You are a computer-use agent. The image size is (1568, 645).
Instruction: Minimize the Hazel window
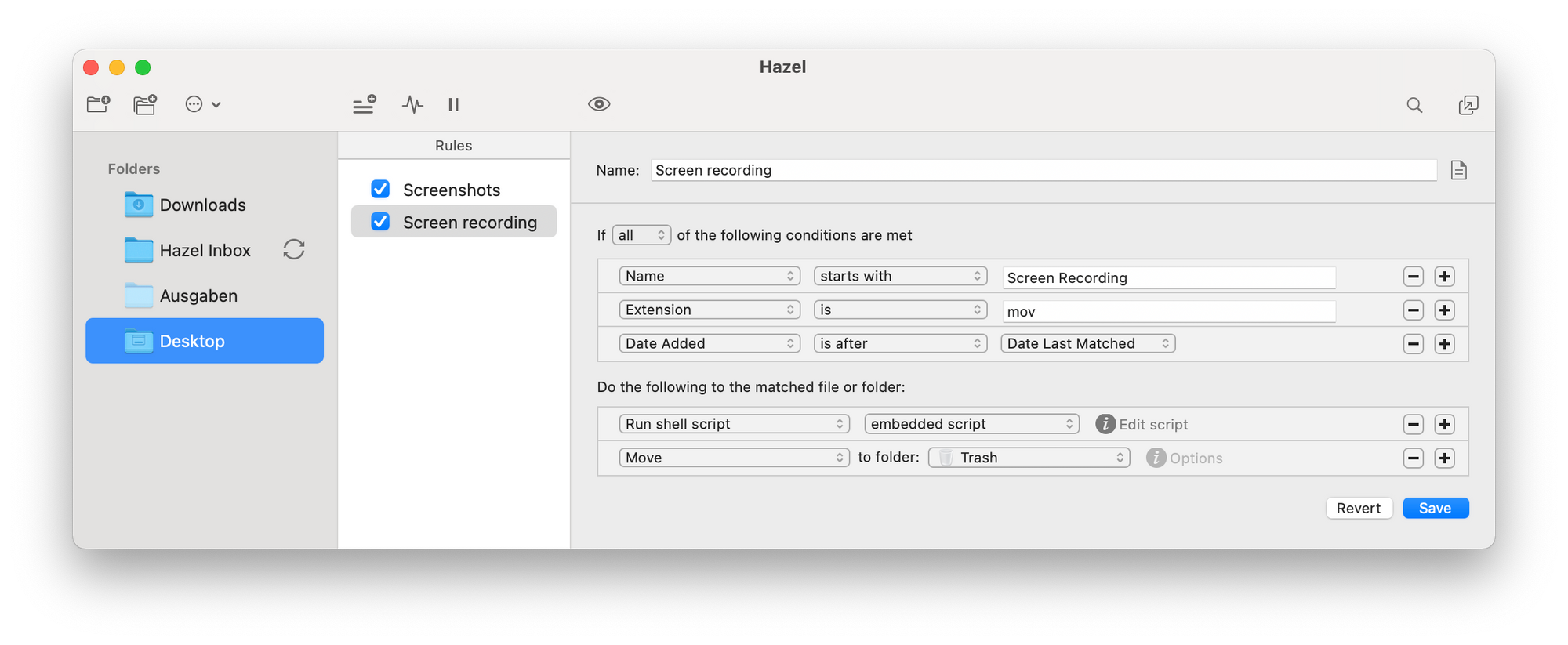point(117,67)
